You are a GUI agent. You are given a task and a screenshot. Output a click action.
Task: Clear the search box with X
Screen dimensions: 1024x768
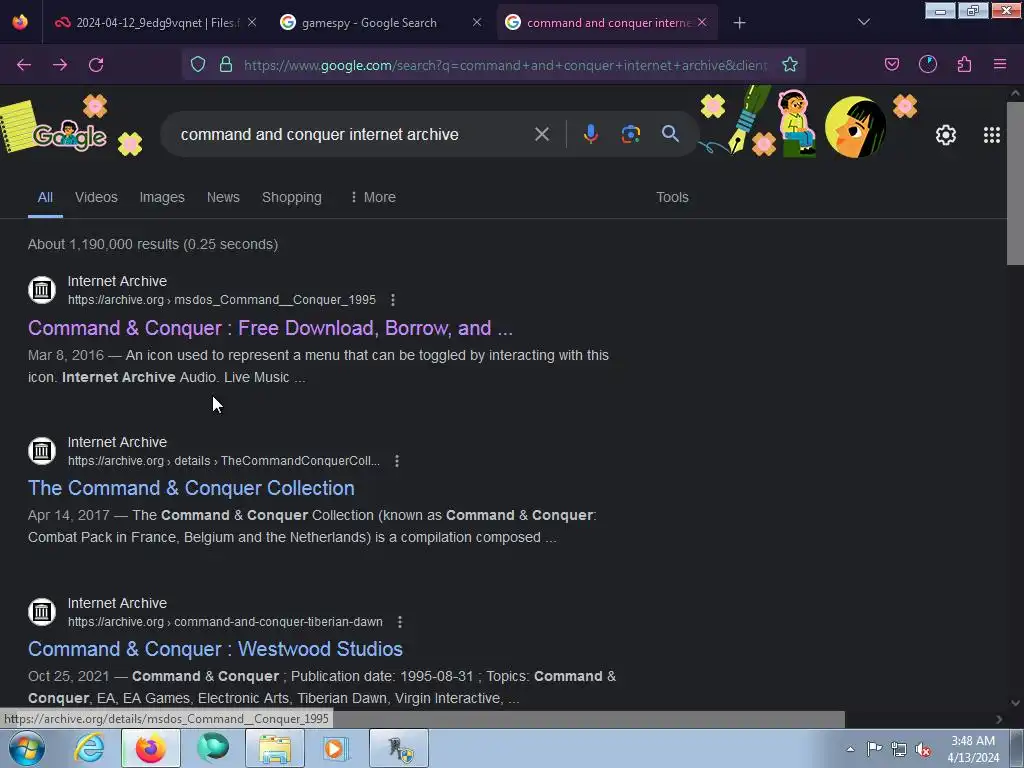[x=541, y=134]
